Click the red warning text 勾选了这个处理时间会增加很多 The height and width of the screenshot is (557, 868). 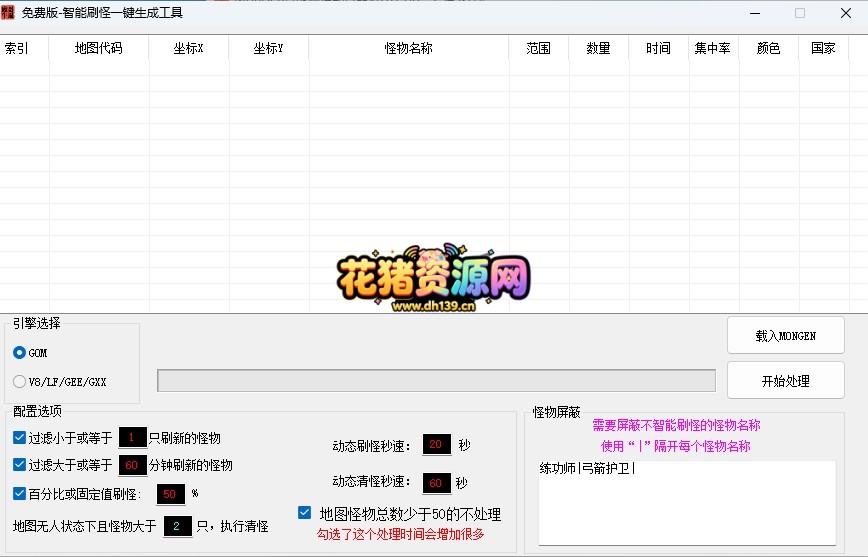point(401,534)
